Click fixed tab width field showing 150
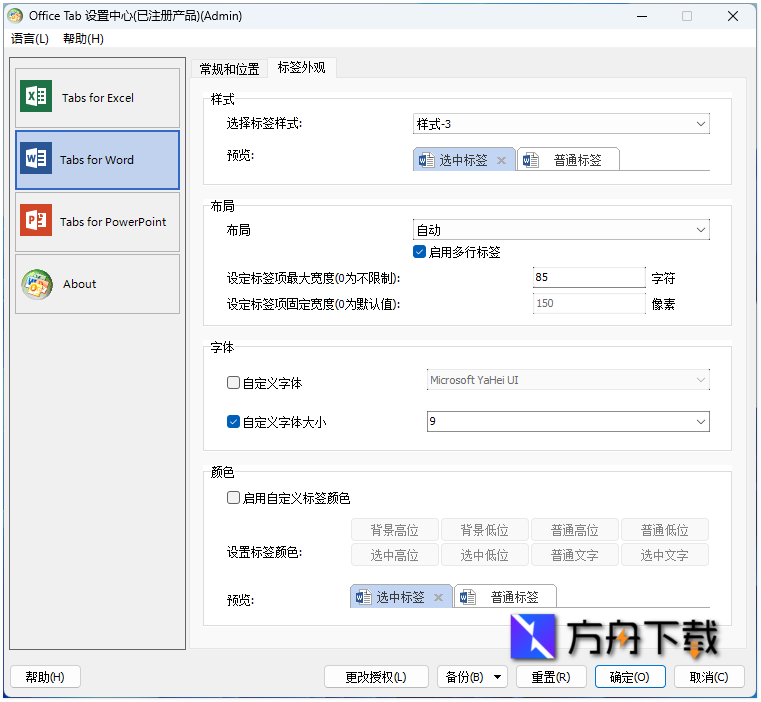The height and width of the screenshot is (702, 761). (x=589, y=303)
